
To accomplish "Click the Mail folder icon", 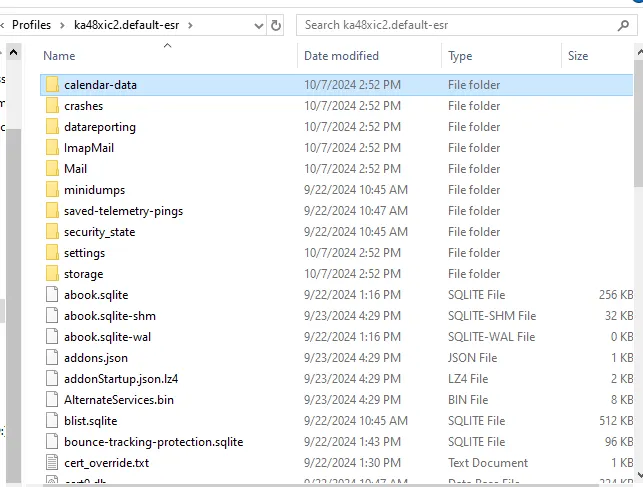I will [x=52, y=168].
